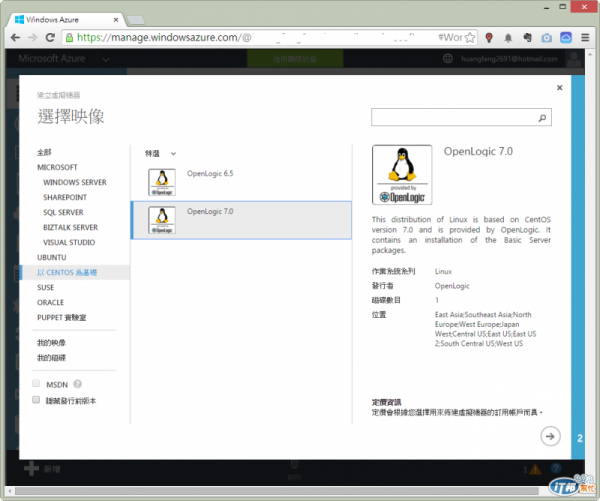Click the warning triangle notification icon
Viewport: 600px width, 501px height.
pyautogui.click(x=535, y=469)
